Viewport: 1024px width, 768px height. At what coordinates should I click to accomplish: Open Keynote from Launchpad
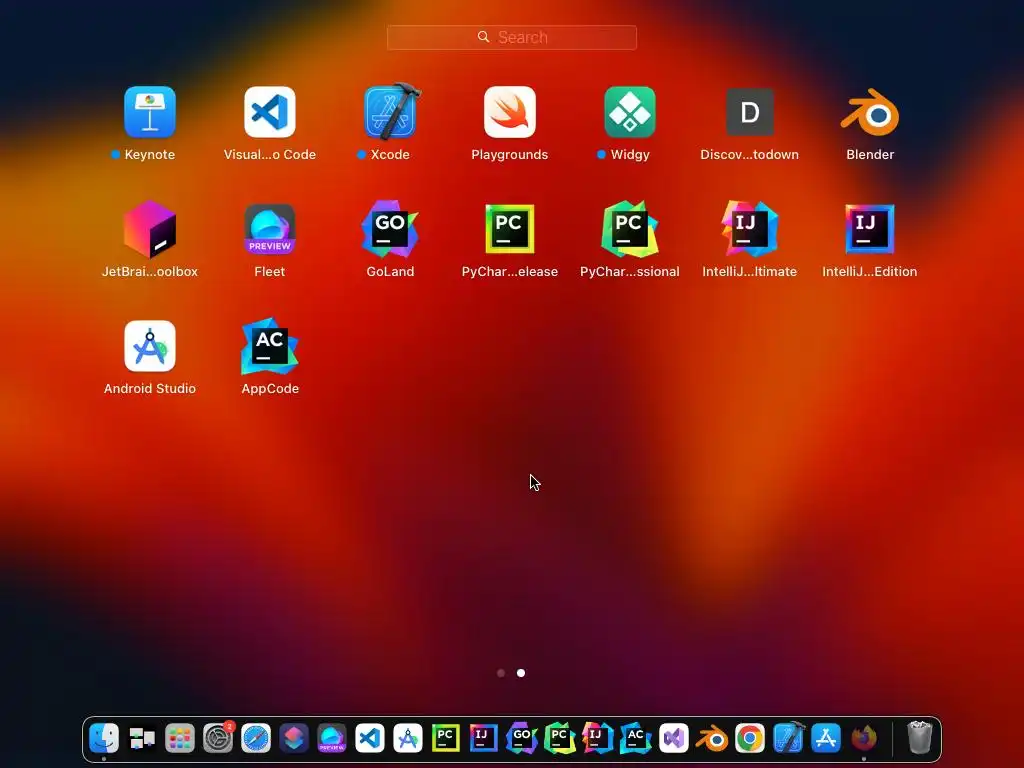coord(150,112)
